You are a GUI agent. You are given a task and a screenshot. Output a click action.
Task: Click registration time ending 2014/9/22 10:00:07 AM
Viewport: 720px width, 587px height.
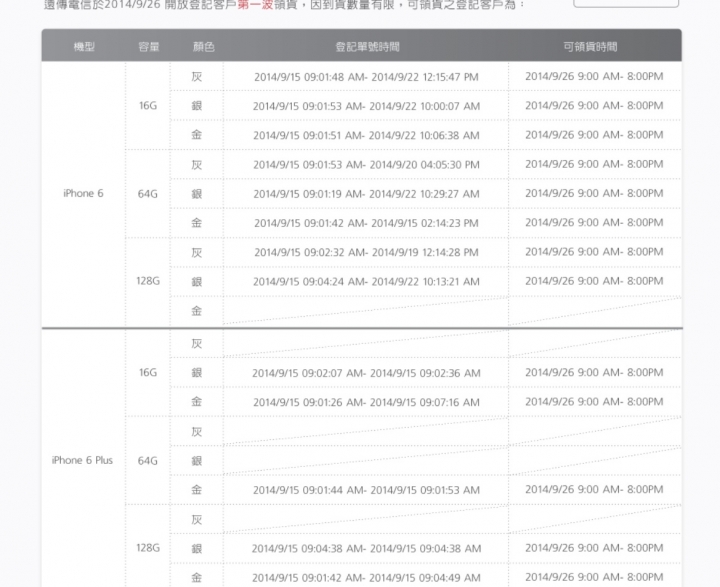point(366,106)
